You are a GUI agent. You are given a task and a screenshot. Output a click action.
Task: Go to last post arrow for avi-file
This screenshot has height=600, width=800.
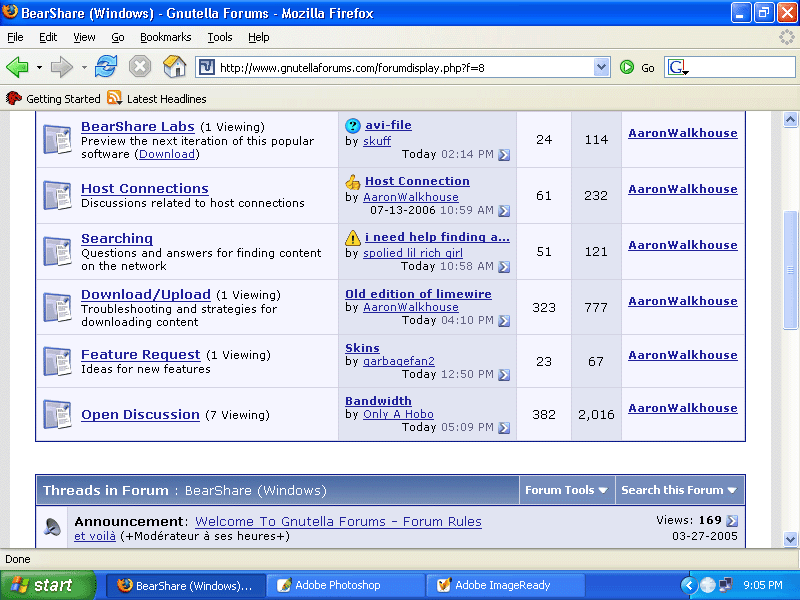tap(504, 155)
